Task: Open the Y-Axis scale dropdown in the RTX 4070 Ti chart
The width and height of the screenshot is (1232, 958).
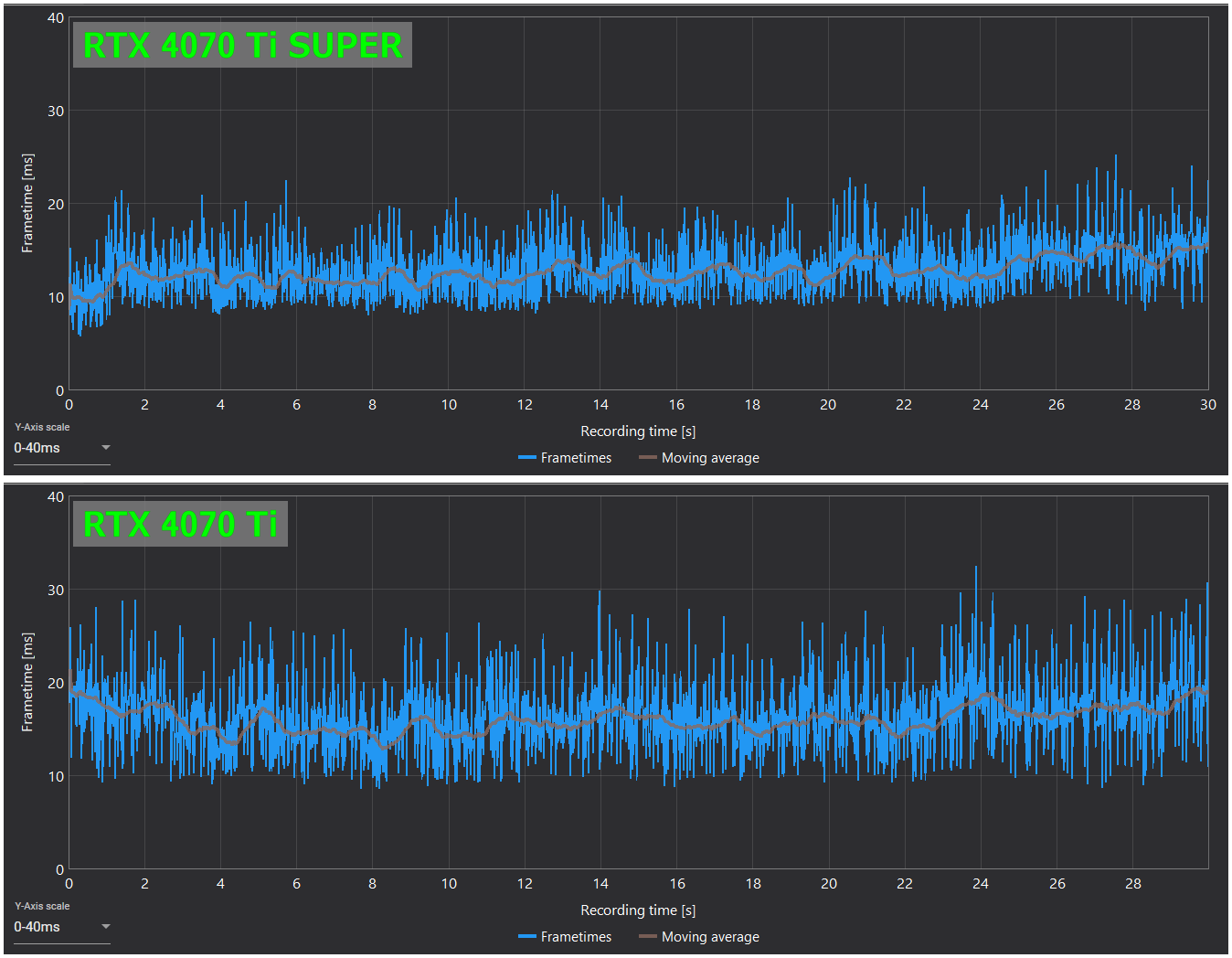Action: point(62,928)
